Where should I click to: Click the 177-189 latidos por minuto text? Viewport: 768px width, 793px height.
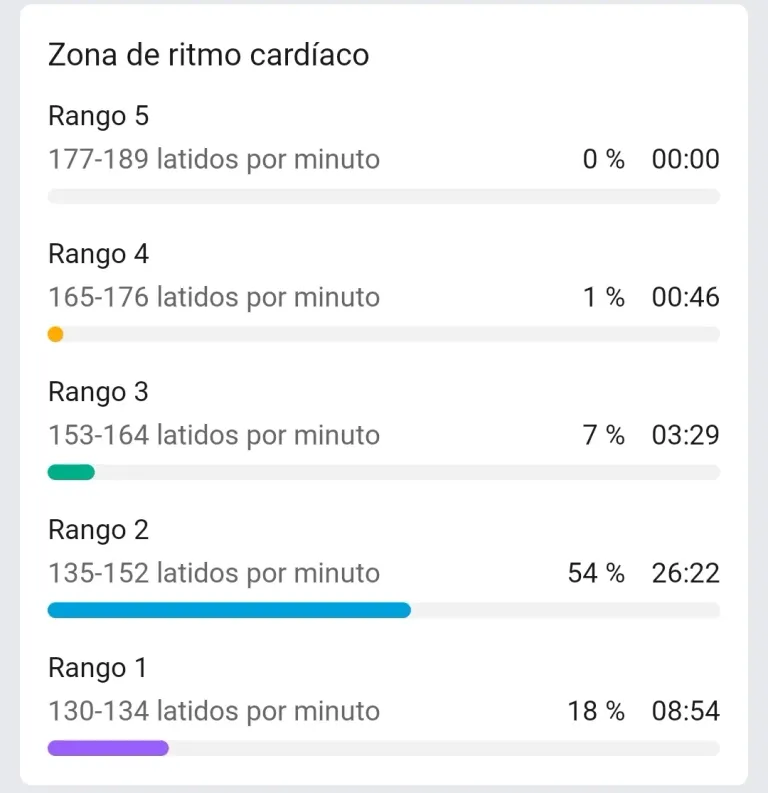coord(214,159)
